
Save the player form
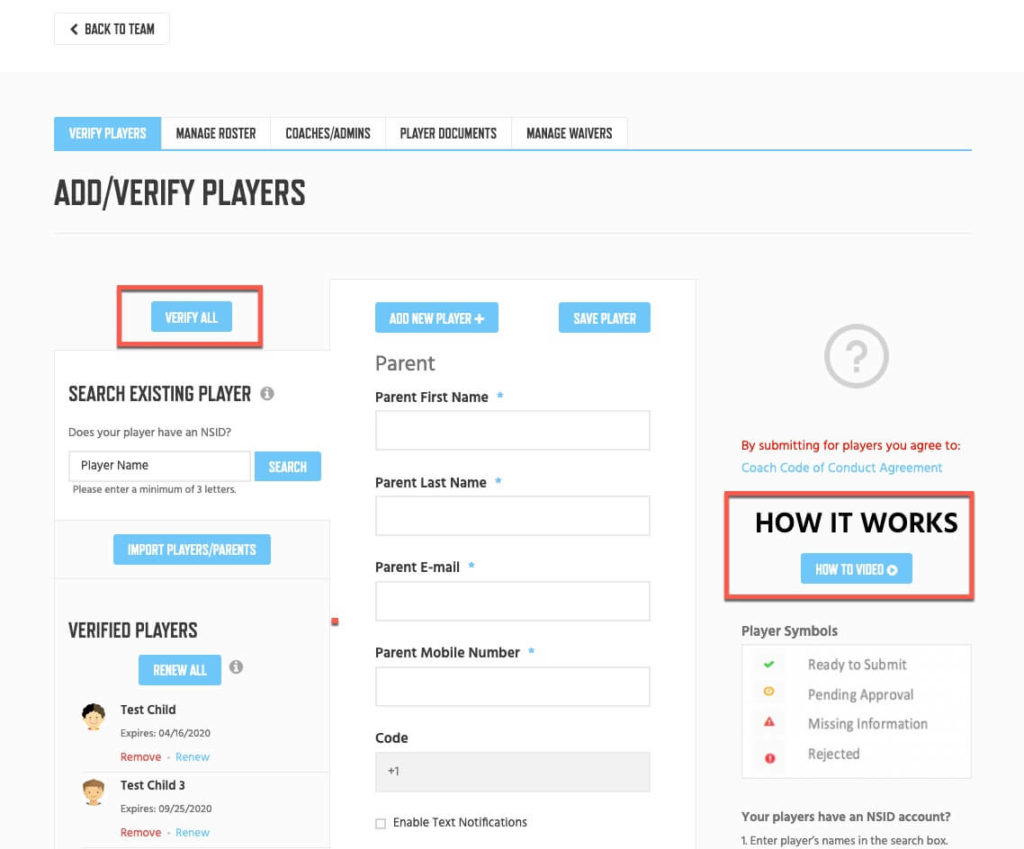604,318
